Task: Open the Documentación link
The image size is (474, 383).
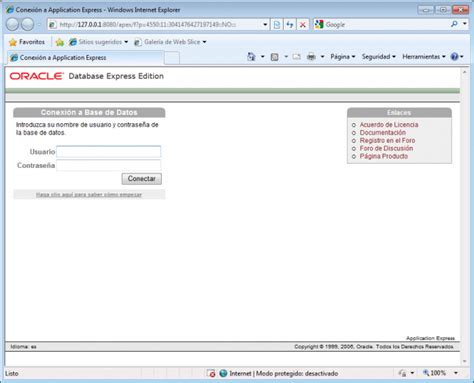Action: (383, 133)
